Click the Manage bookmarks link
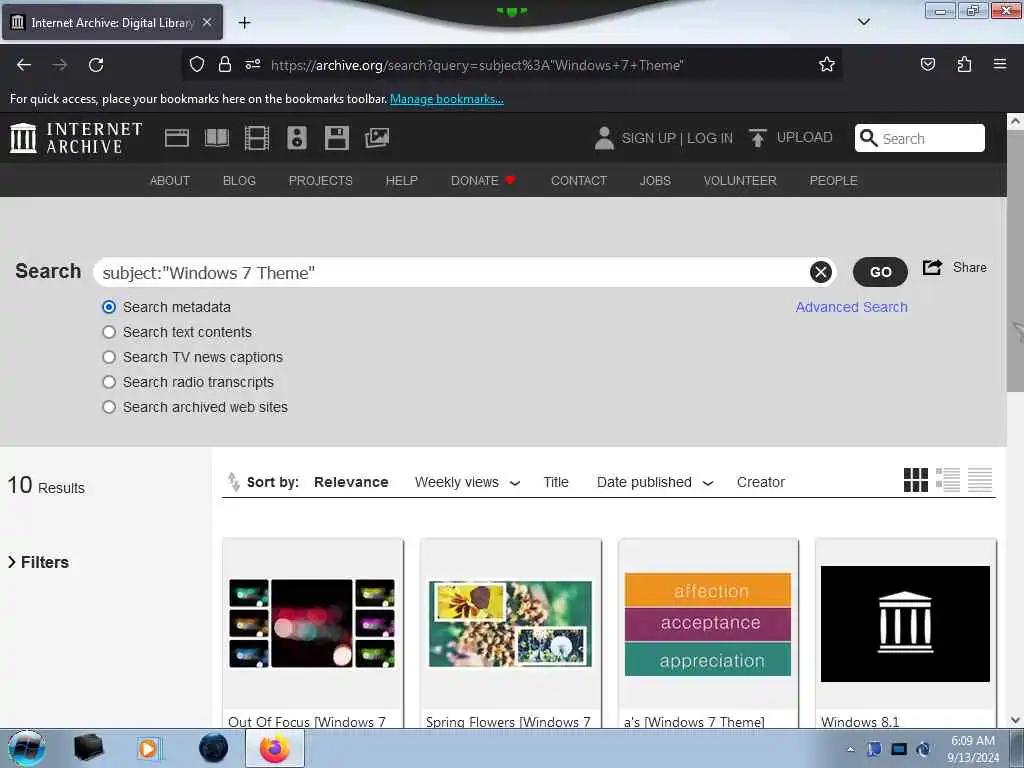 [447, 99]
